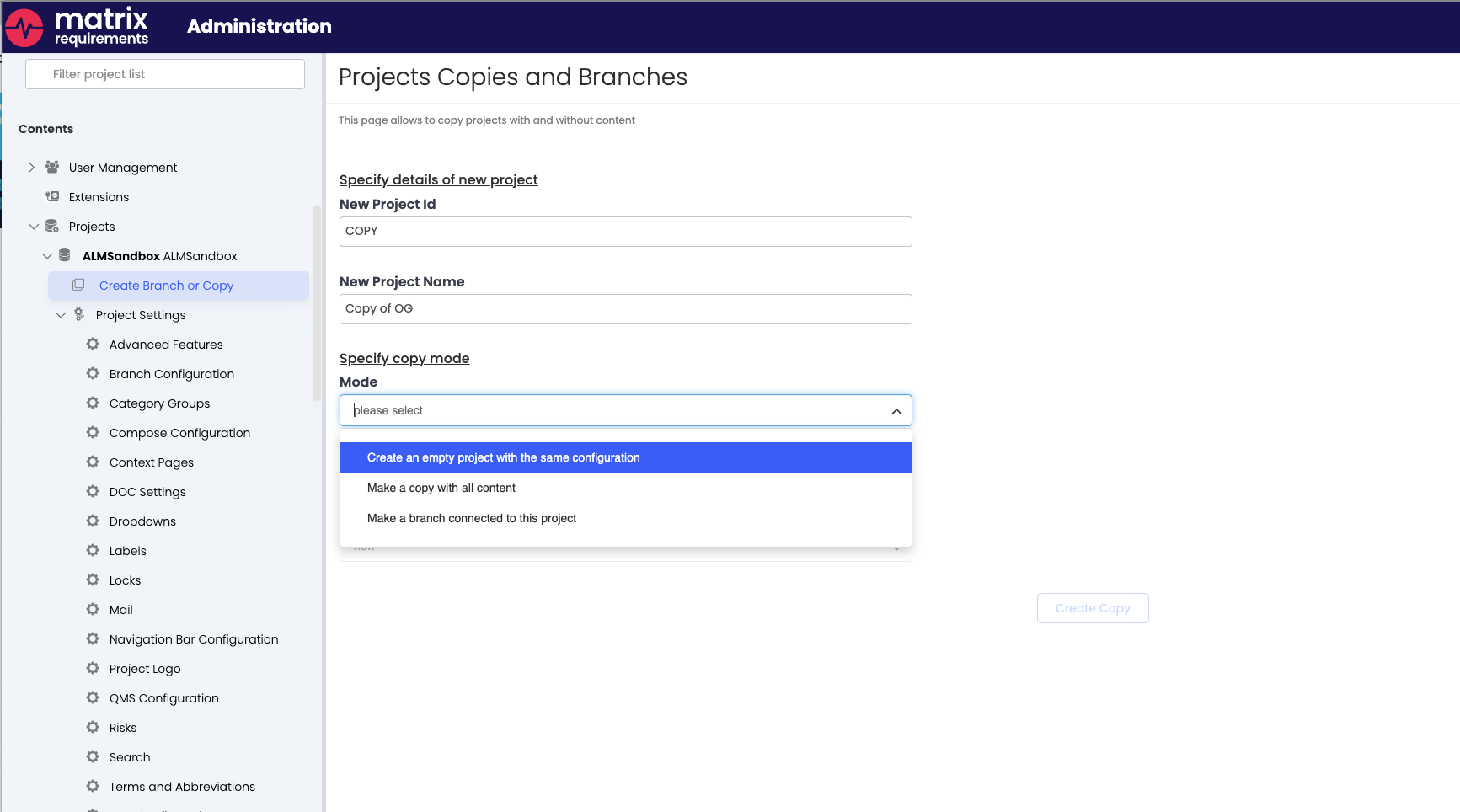Screen dimensions: 1460x812
Task: Select 'Create an empty project with the same configuration'
Action: pyautogui.click(x=625, y=457)
